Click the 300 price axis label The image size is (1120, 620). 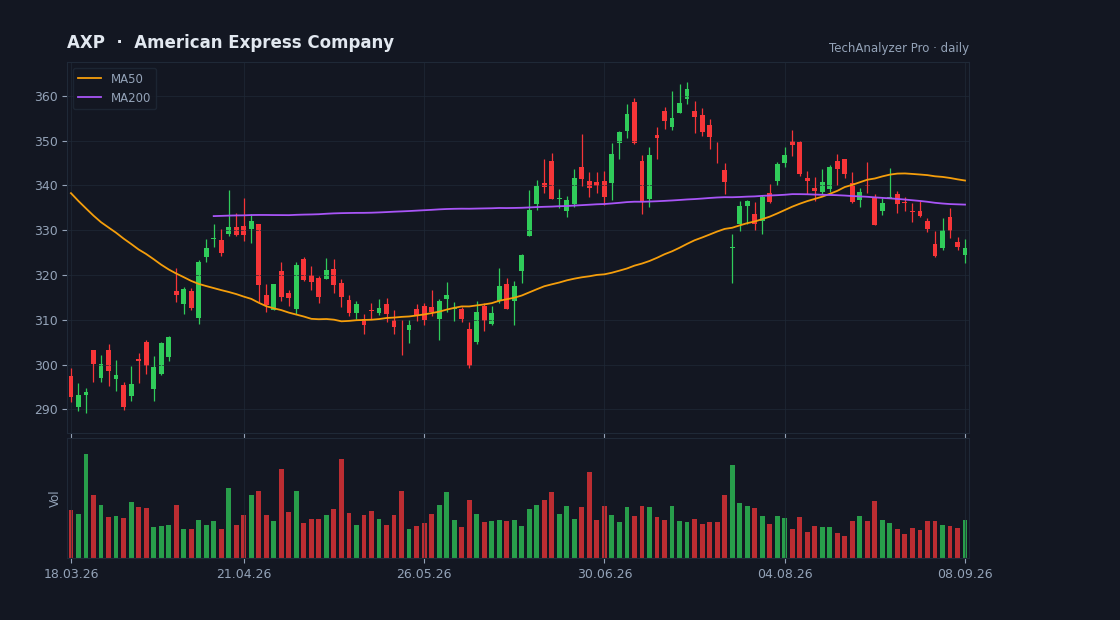click(46, 365)
